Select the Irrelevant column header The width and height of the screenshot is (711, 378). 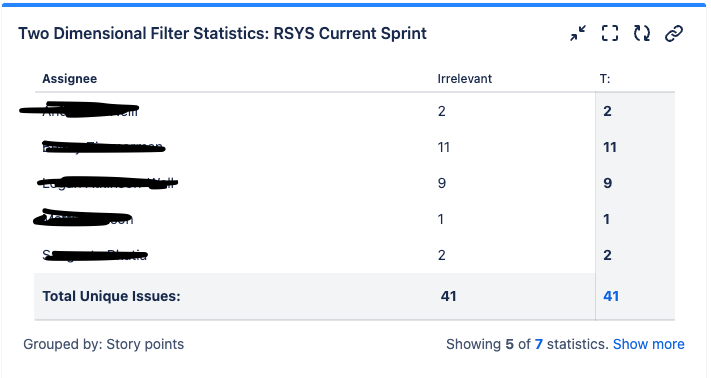point(464,78)
